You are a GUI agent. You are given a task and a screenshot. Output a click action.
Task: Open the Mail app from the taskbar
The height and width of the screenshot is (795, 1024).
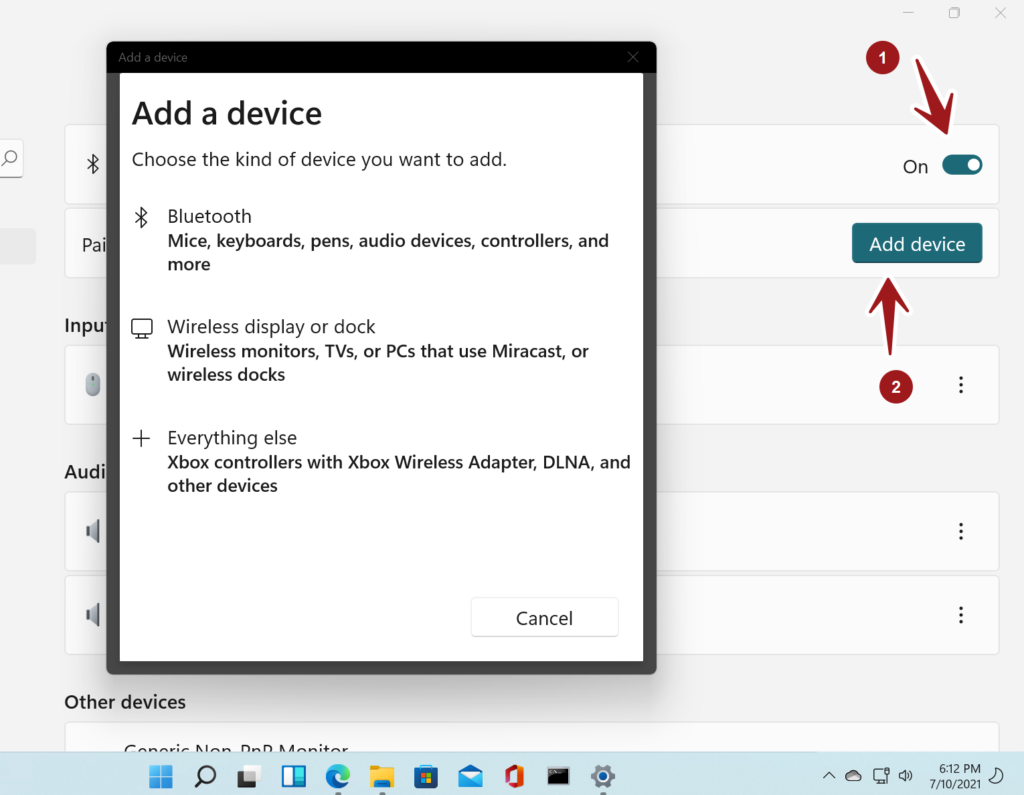pyautogui.click(x=470, y=776)
